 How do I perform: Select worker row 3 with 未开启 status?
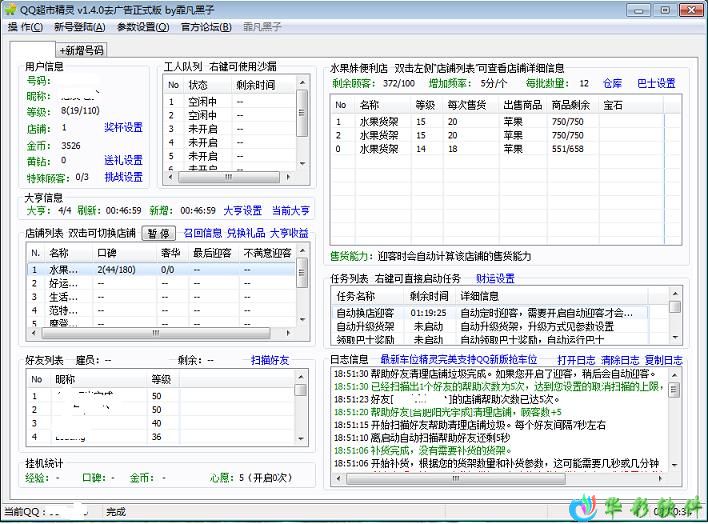pos(230,129)
